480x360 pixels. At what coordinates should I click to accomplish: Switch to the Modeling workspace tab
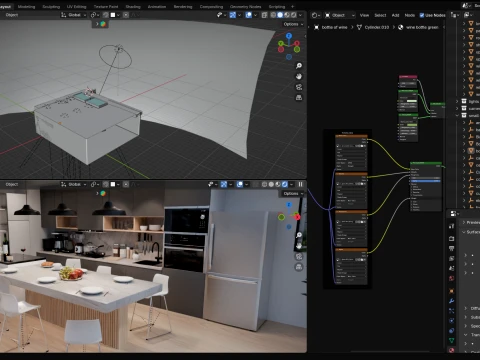26,6
